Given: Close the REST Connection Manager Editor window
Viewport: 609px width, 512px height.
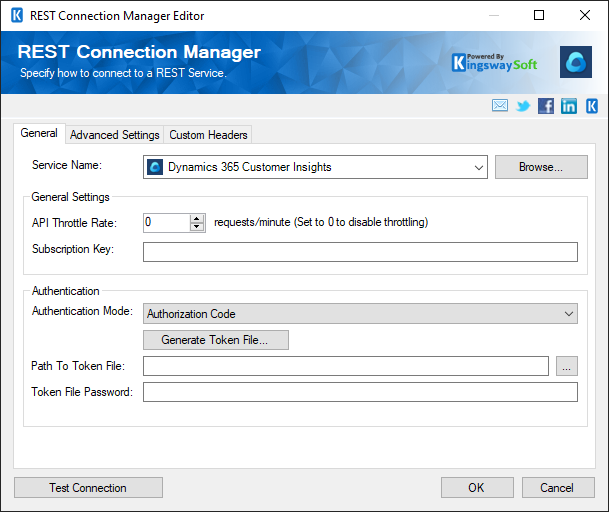Looking at the screenshot, I should (585, 16).
